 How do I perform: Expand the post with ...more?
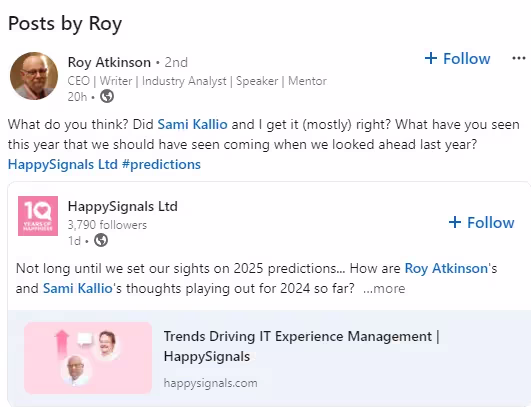pyautogui.click(x=384, y=288)
